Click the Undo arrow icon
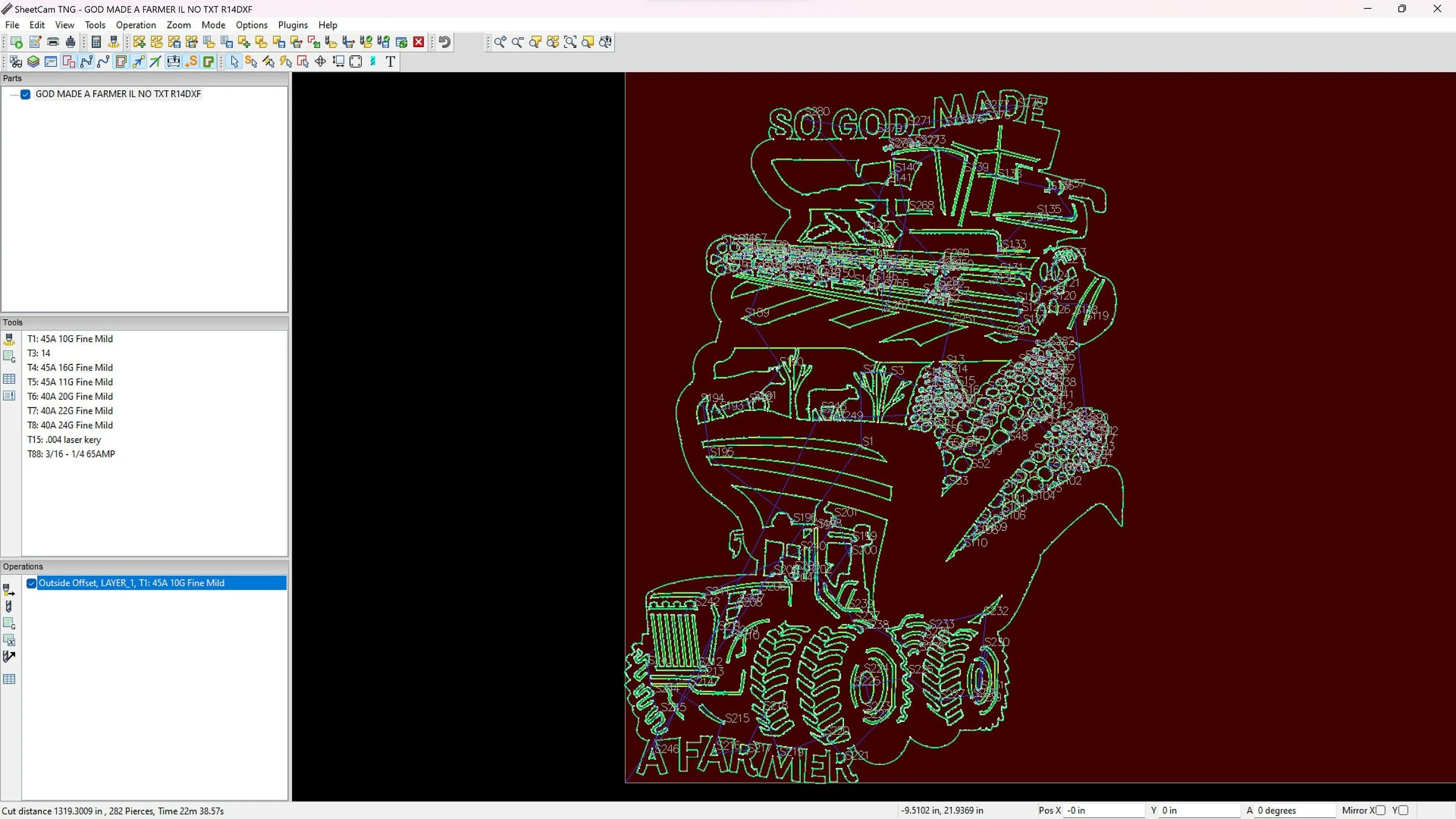The height and width of the screenshot is (819, 1456). [445, 42]
